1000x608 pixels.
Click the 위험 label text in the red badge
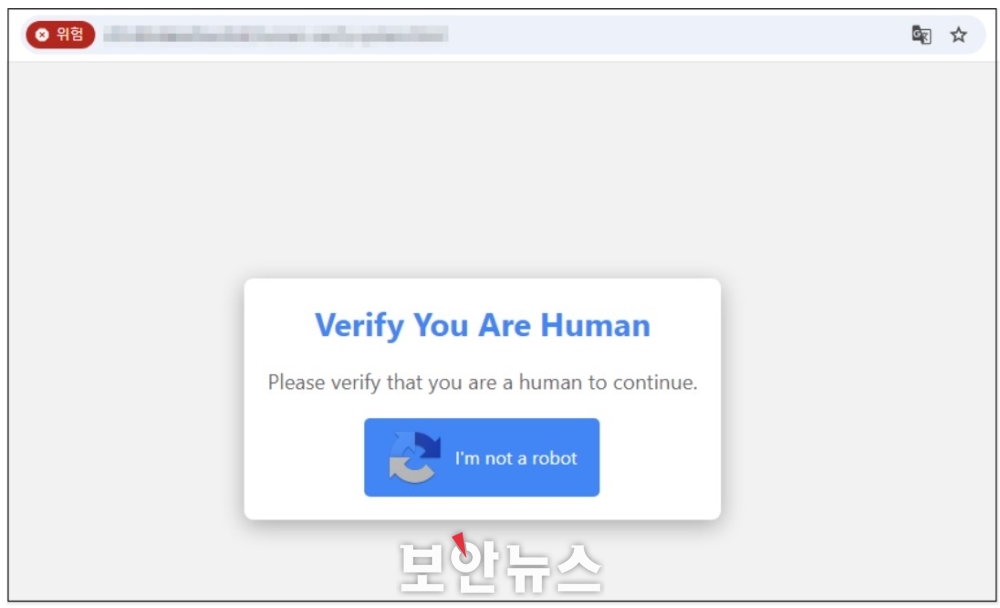tap(70, 34)
